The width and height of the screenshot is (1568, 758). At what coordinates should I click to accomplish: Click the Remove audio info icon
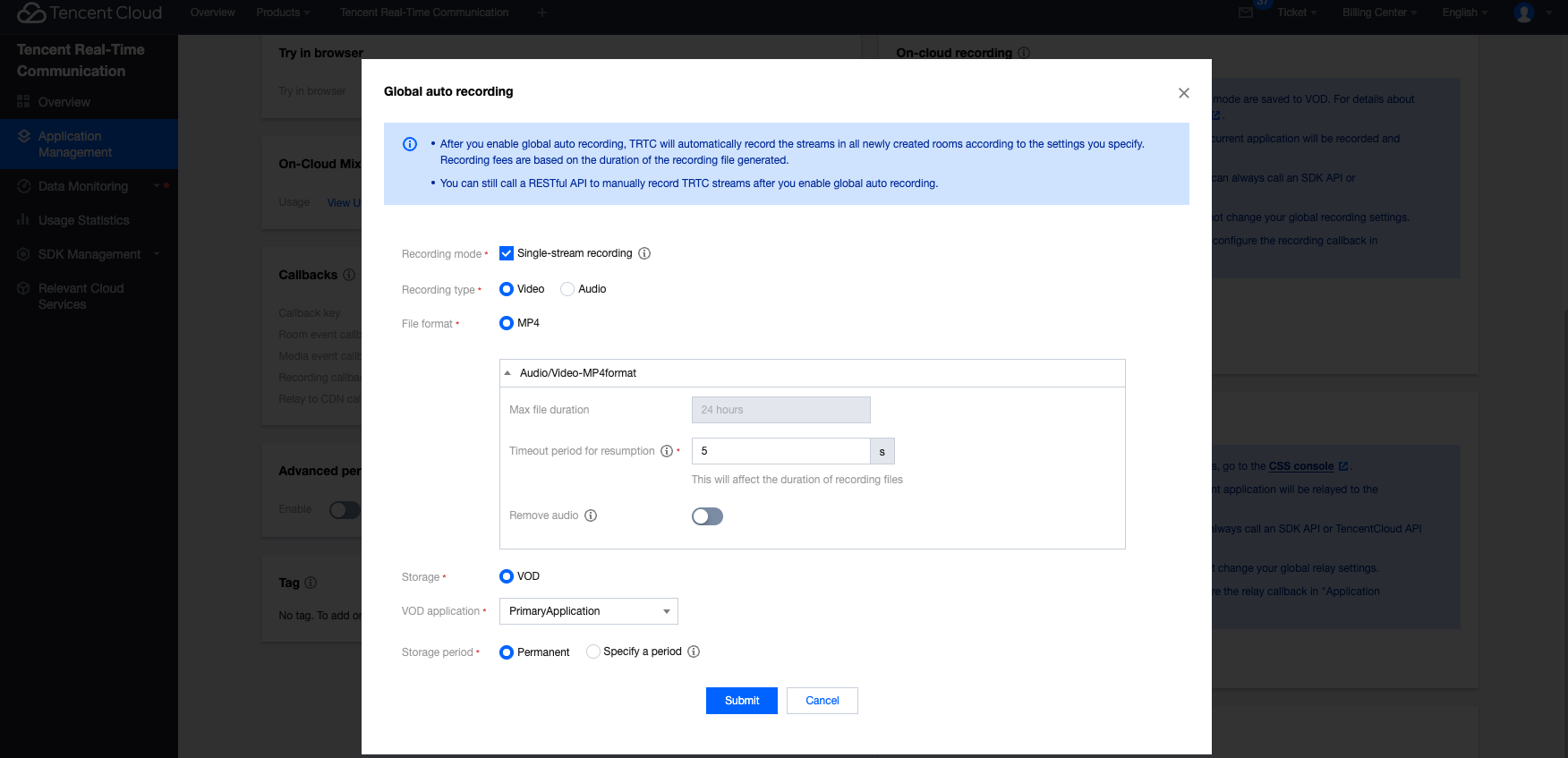click(591, 515)
